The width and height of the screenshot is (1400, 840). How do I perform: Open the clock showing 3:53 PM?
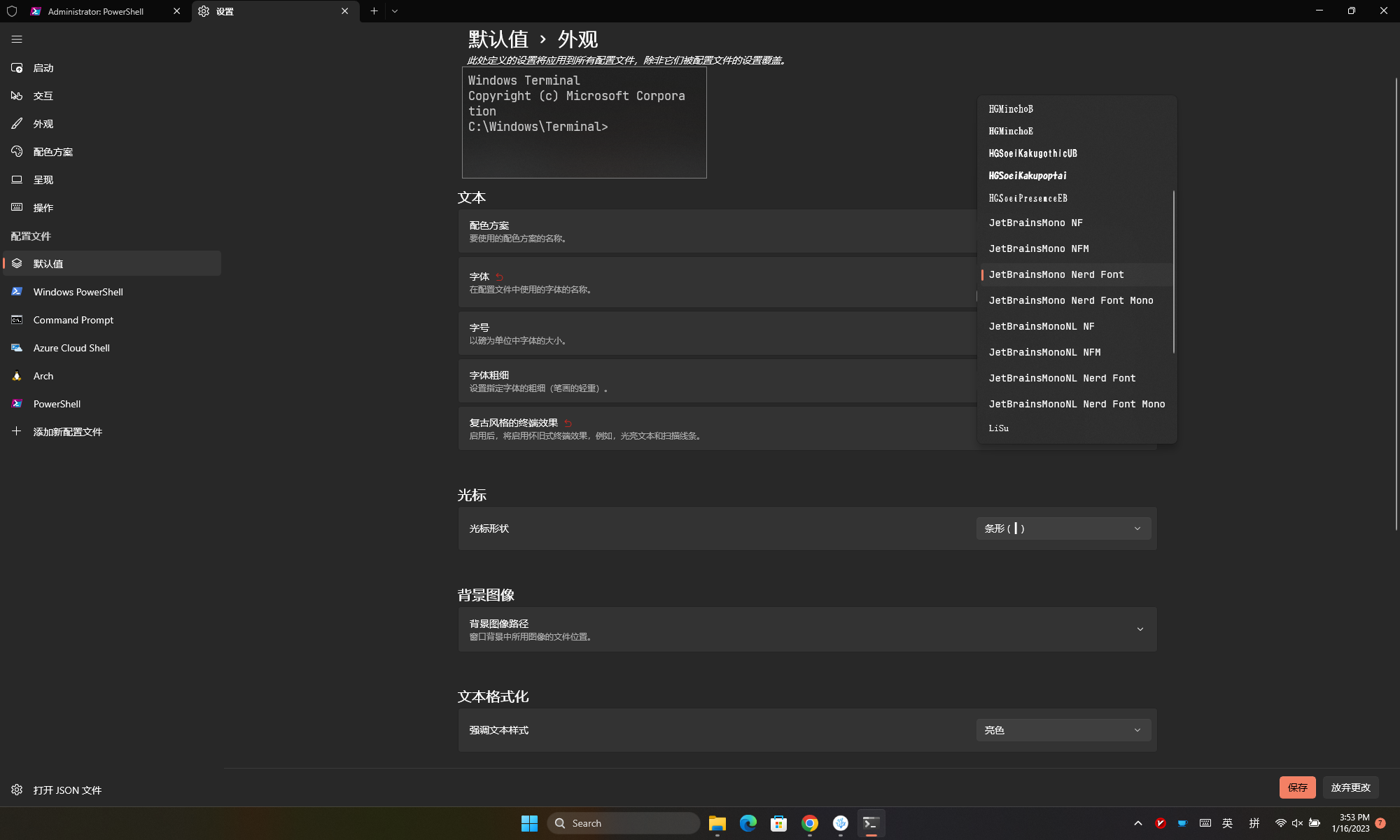coord(1350,823)
